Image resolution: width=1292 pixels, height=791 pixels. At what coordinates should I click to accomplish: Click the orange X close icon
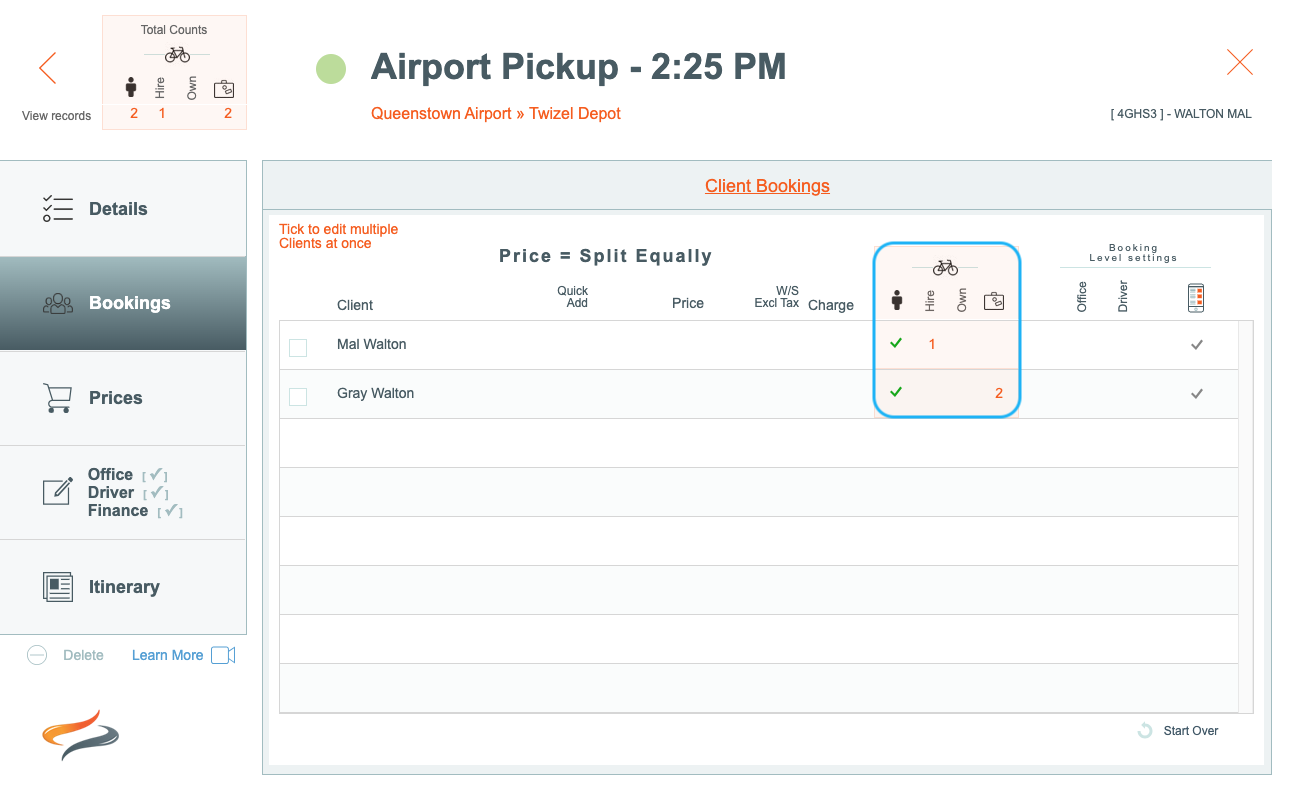click(1240, 63)
